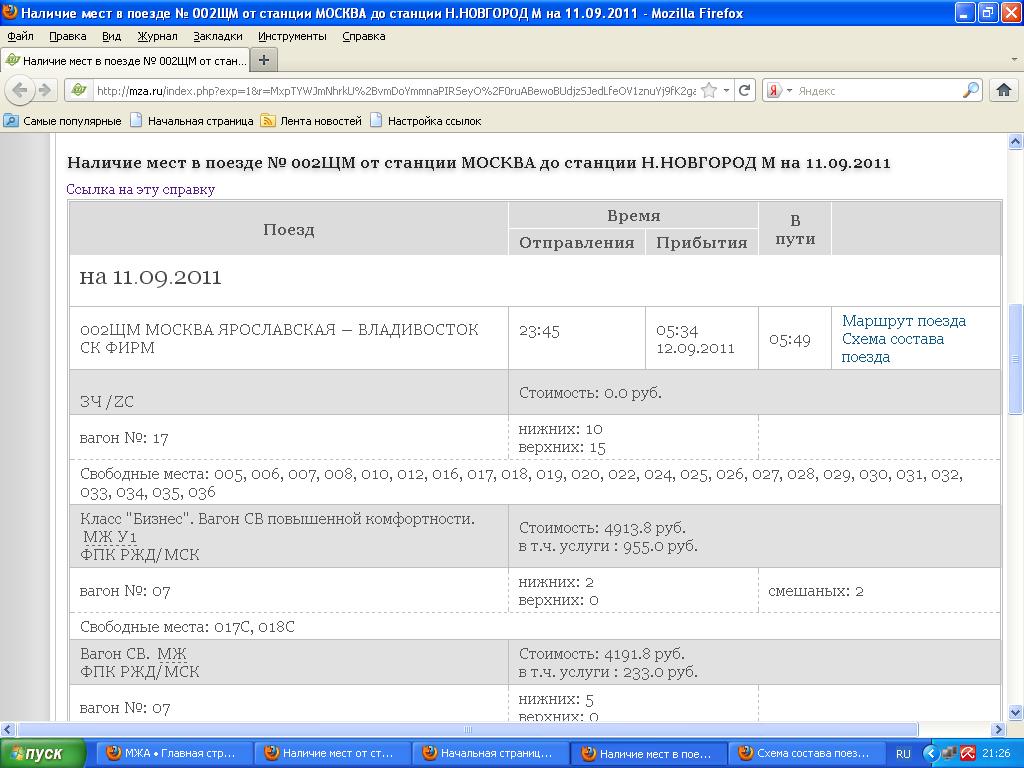The image size is (1024, 768).
Task: Follow the Маршрут поезда link
Action: click(903, 321)
